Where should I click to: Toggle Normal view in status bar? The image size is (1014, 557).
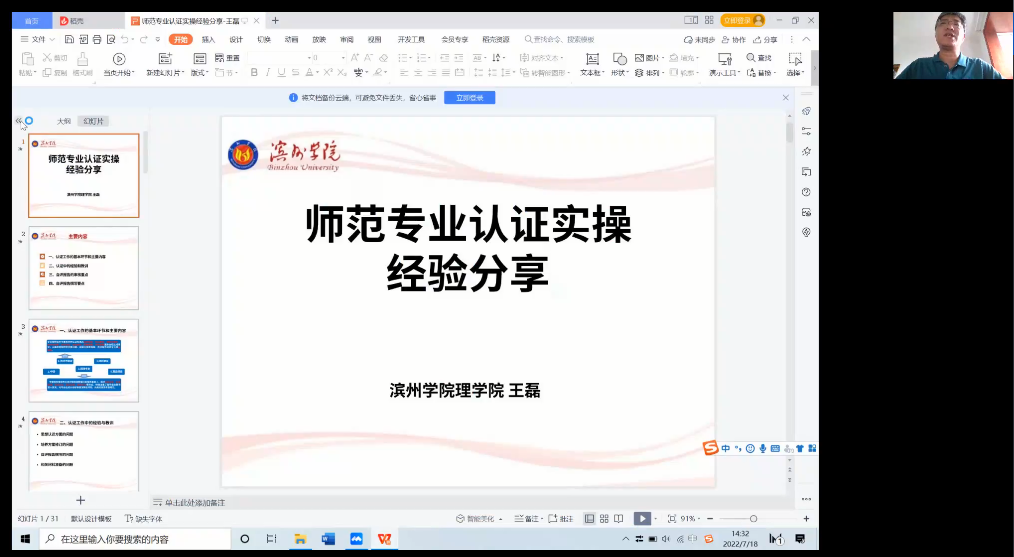click(x=589, y=519)
